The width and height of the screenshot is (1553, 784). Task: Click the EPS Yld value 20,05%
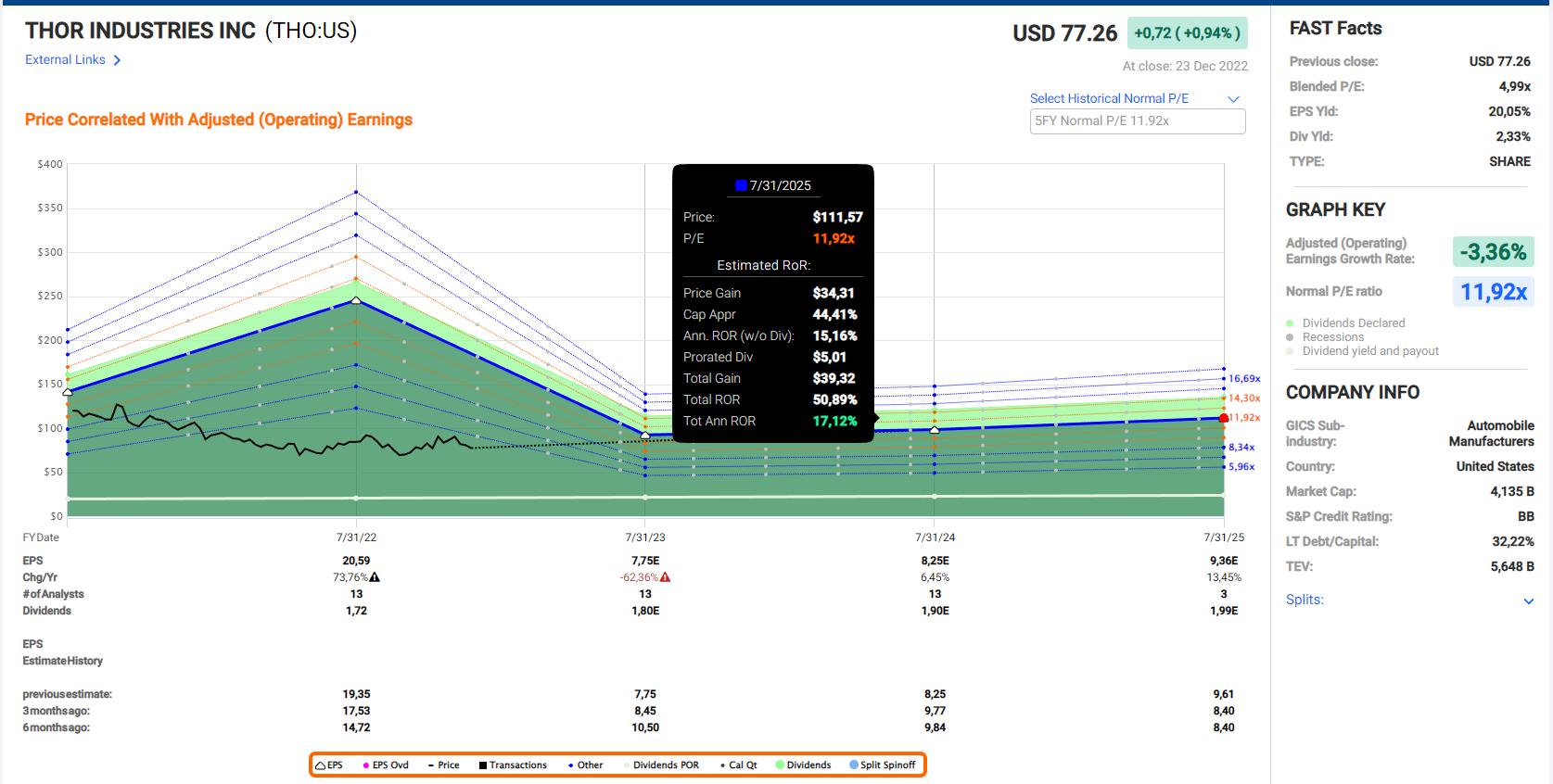[1509, 112]
